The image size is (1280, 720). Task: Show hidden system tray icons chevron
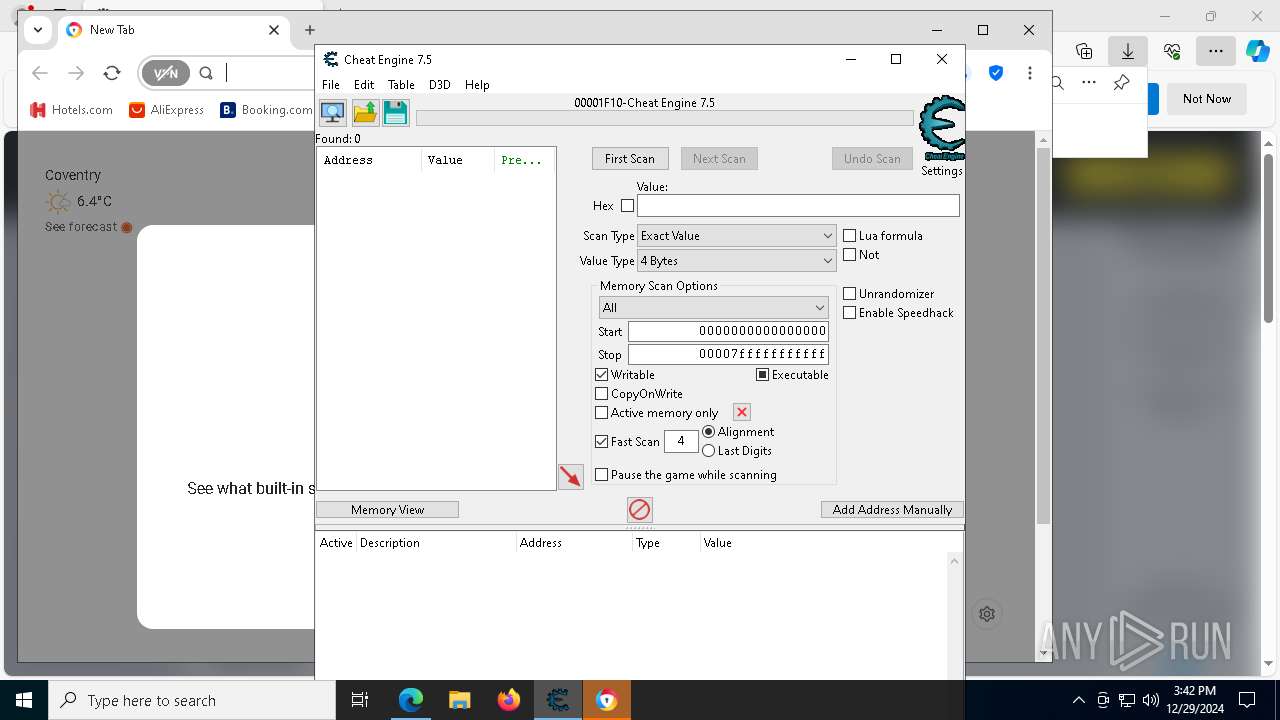coord(1078,700)
